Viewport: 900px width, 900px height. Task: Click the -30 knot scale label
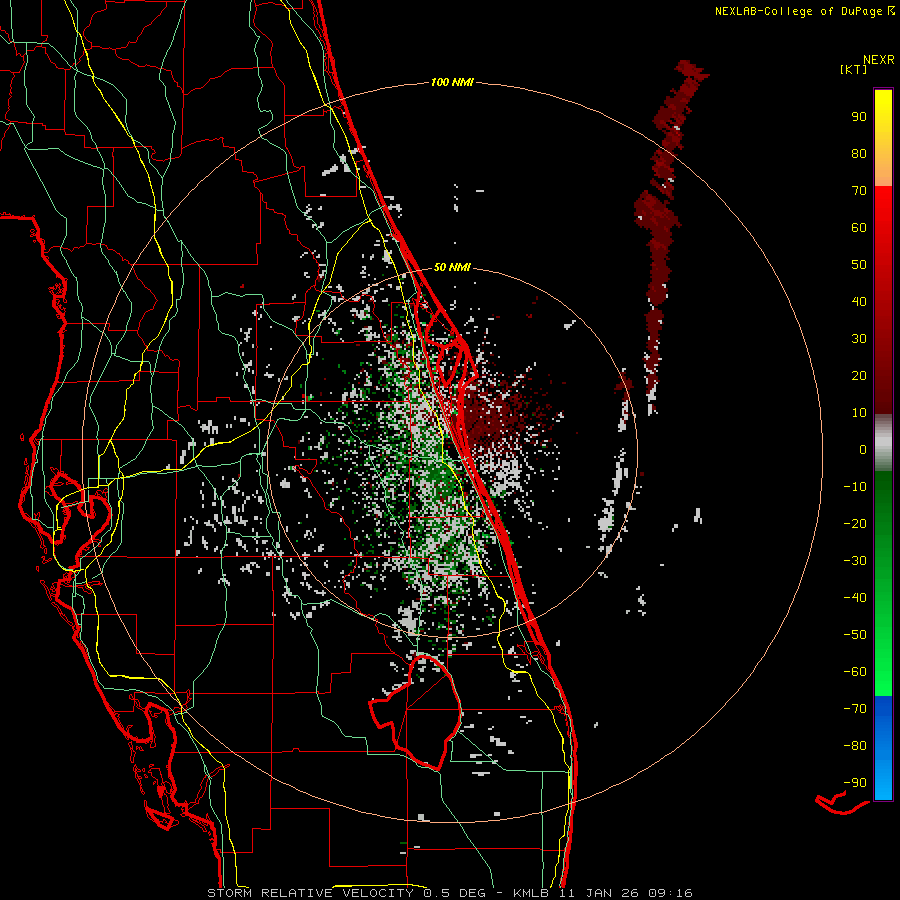855,561
